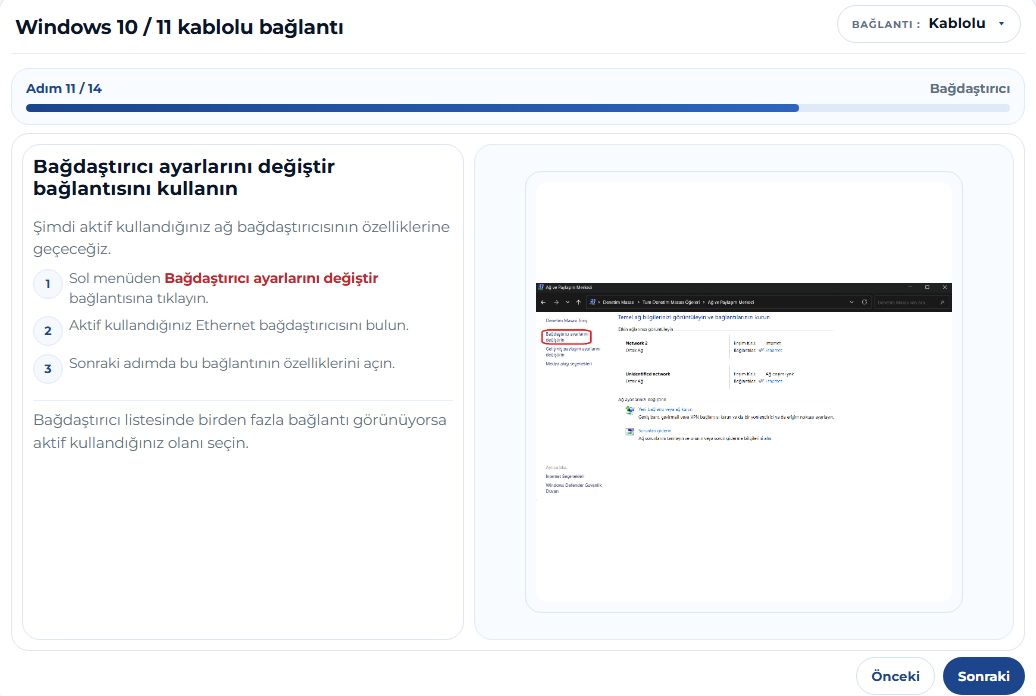The width and height of the screenshot is (1036, 696).
Task: Click the 'Bağdaştırıcı' step label
Action: pyautogui.click(x=969, y=89)
